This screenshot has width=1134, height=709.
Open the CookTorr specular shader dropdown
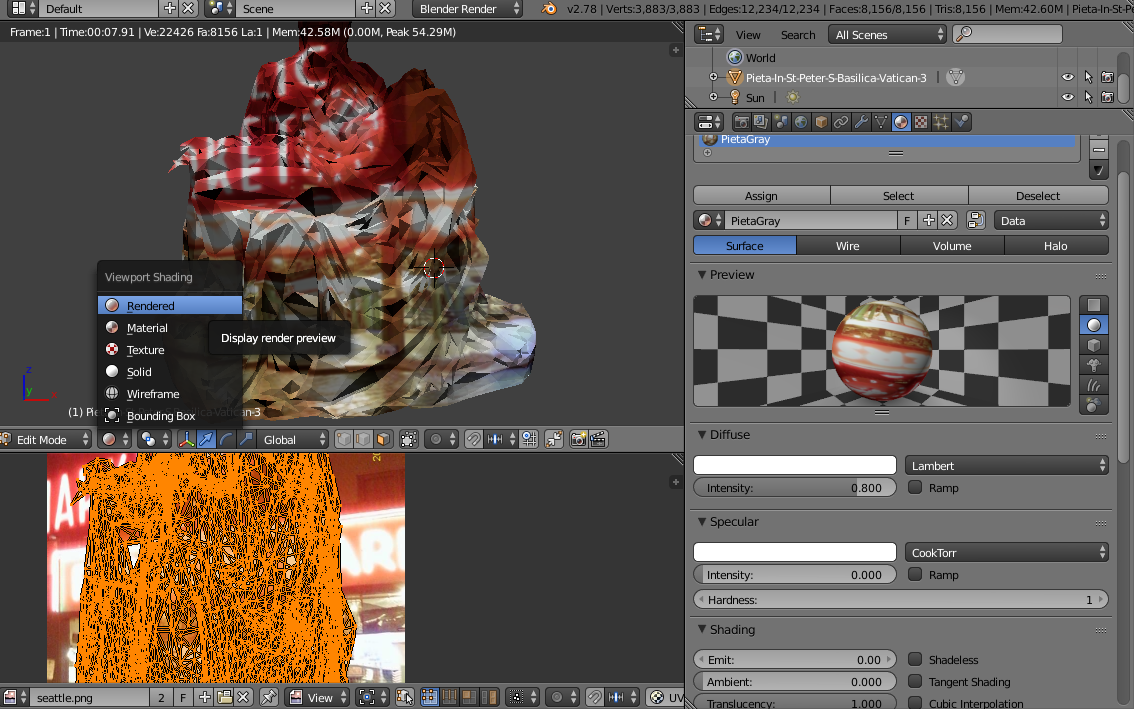(x=1007, y=552)
